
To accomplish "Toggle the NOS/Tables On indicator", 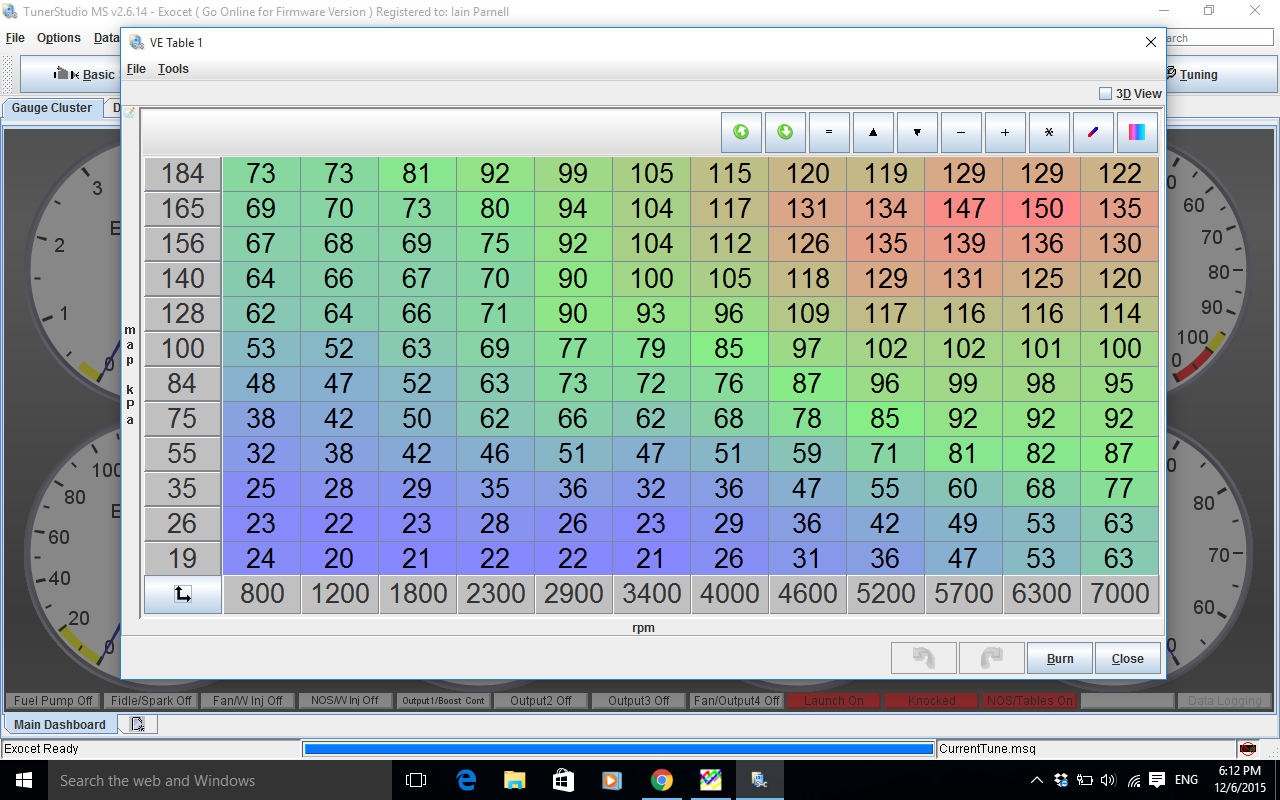I will (1030, 701).
